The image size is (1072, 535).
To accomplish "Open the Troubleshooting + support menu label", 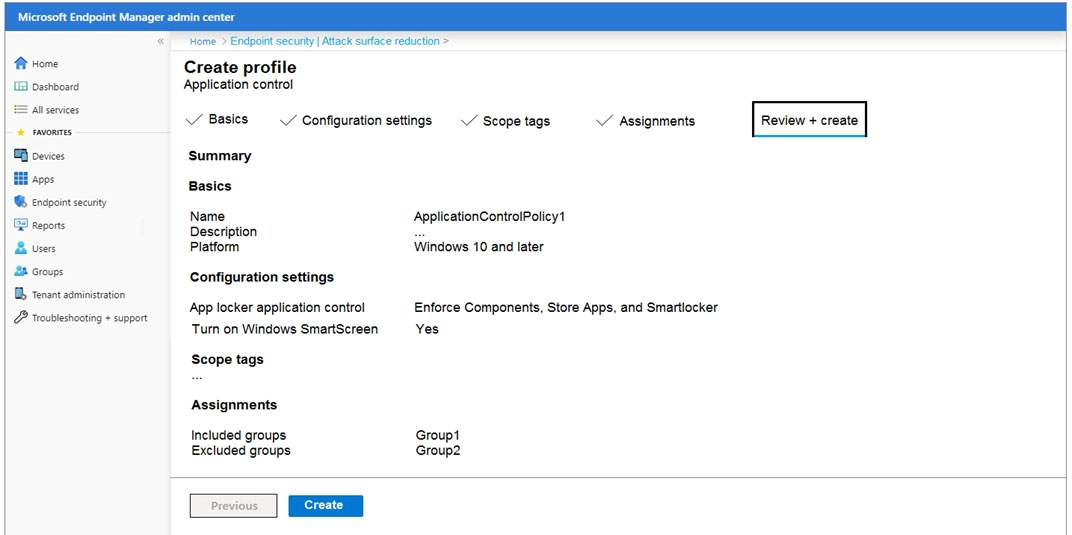I will [x=90, y=318].
